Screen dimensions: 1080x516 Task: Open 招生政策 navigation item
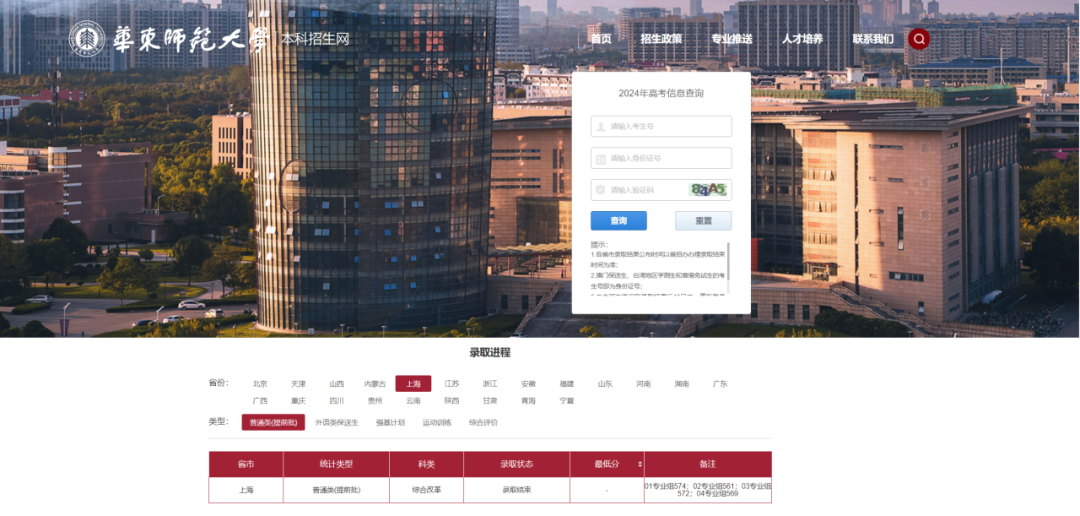pos(661,39)
